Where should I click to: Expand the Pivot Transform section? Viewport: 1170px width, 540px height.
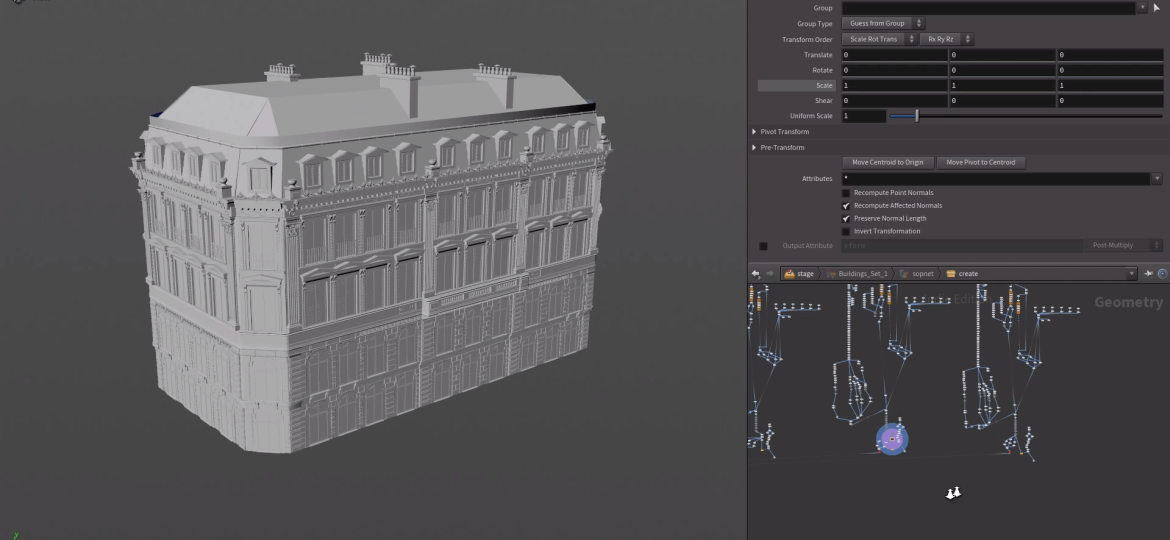click(754, 132)
